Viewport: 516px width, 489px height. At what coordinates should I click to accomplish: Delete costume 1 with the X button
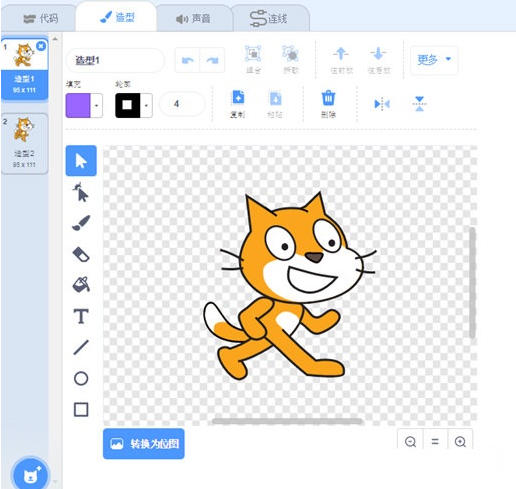click(41, 46)
